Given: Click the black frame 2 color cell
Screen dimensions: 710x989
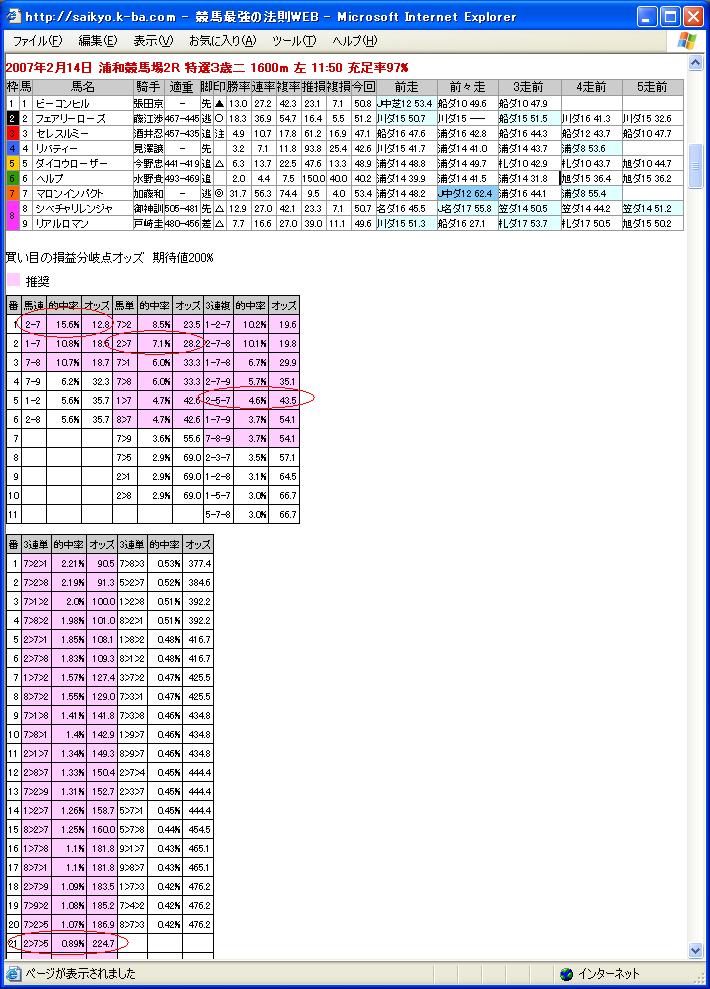Looking at the screenshot, I should (12, 119).
